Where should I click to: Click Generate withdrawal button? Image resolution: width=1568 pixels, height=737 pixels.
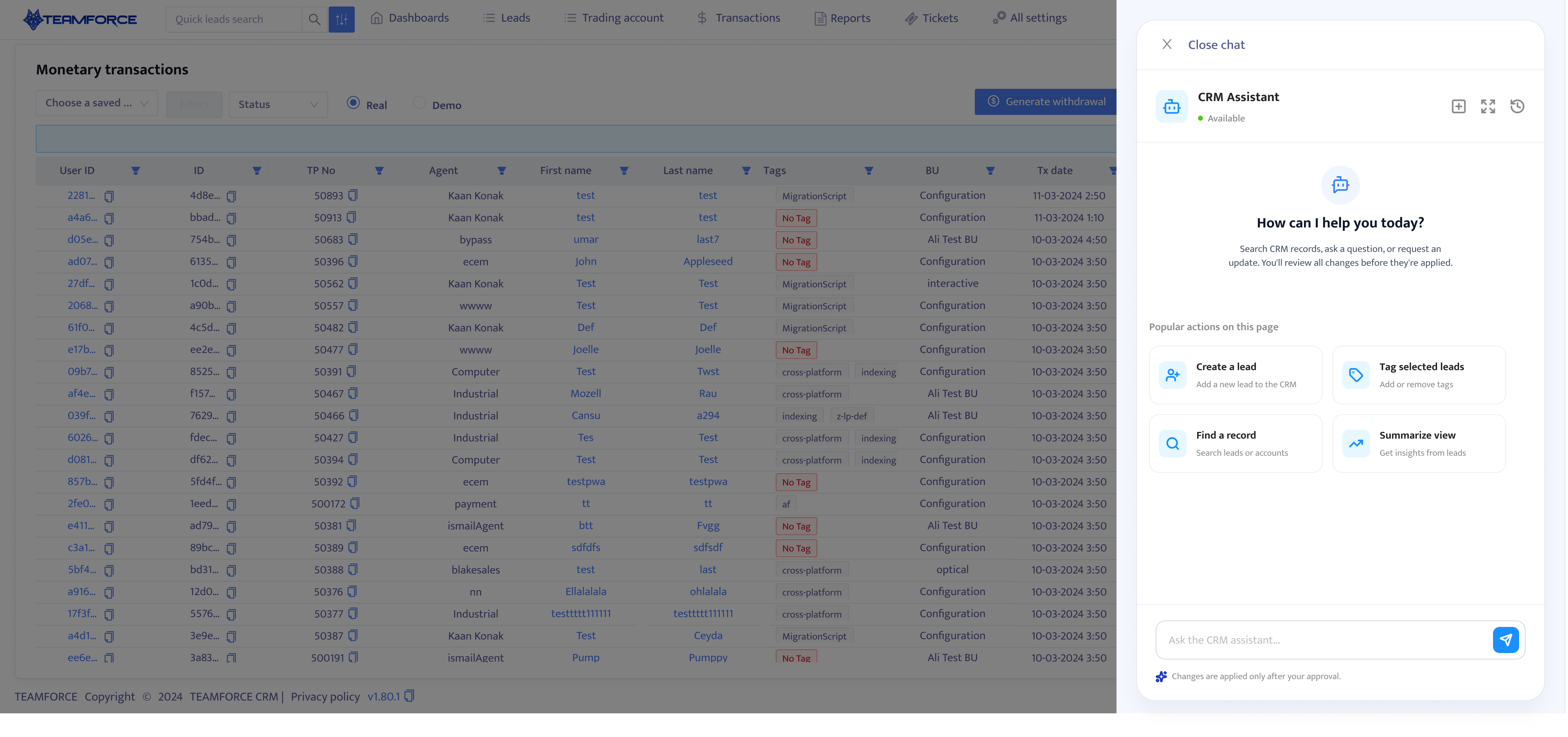pos(1046,102)
